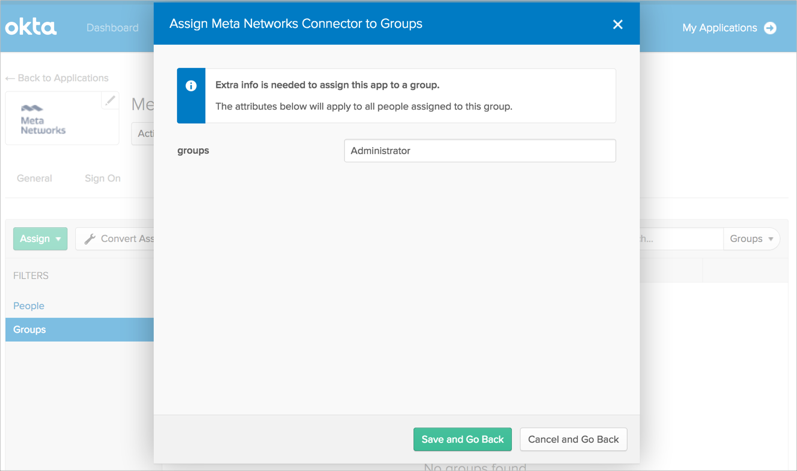Click the blue info icon in the notice
Viewport: 797px width, 471px height.
(191, 86)
